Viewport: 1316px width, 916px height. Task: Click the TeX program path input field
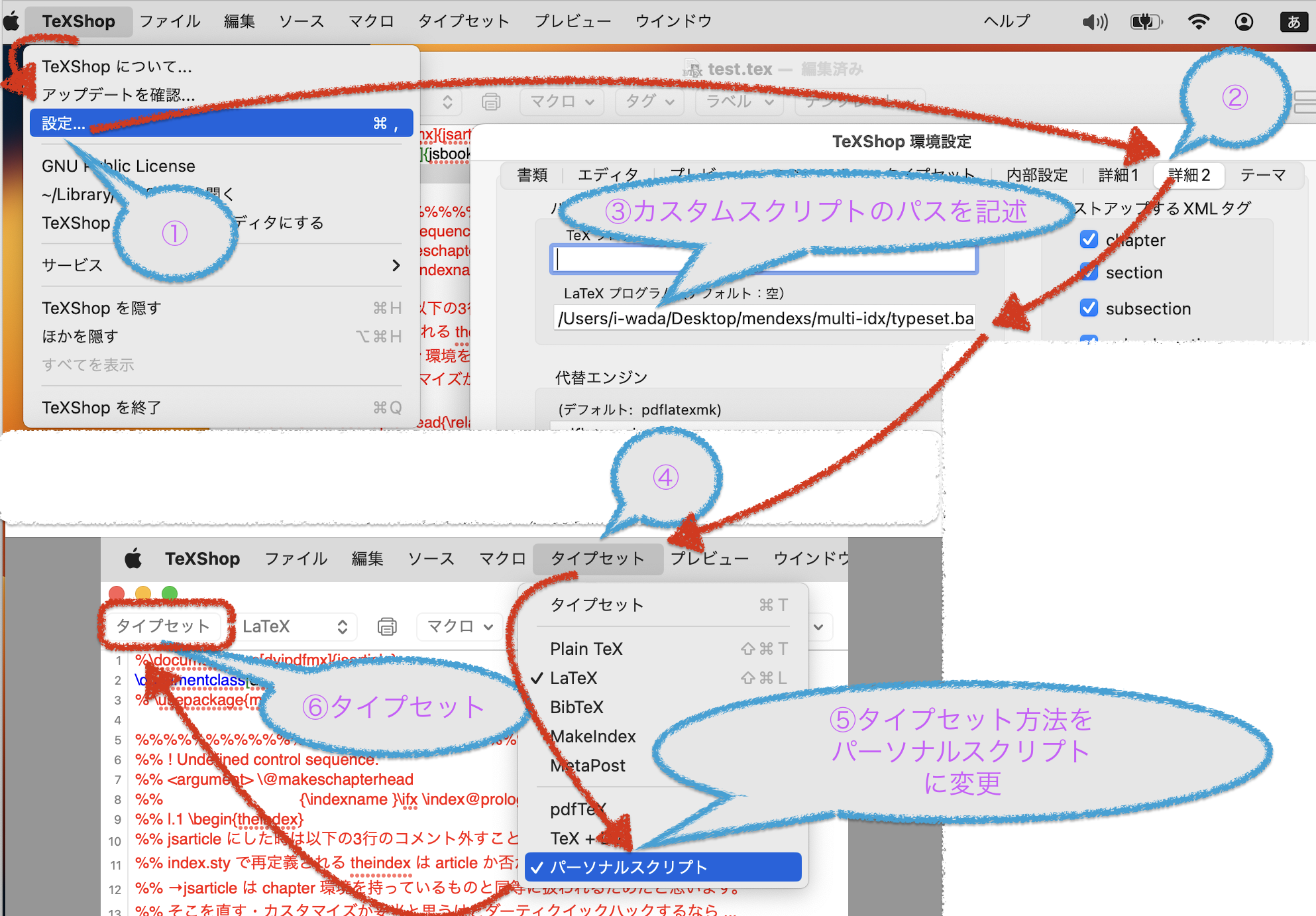pos(764,260)
